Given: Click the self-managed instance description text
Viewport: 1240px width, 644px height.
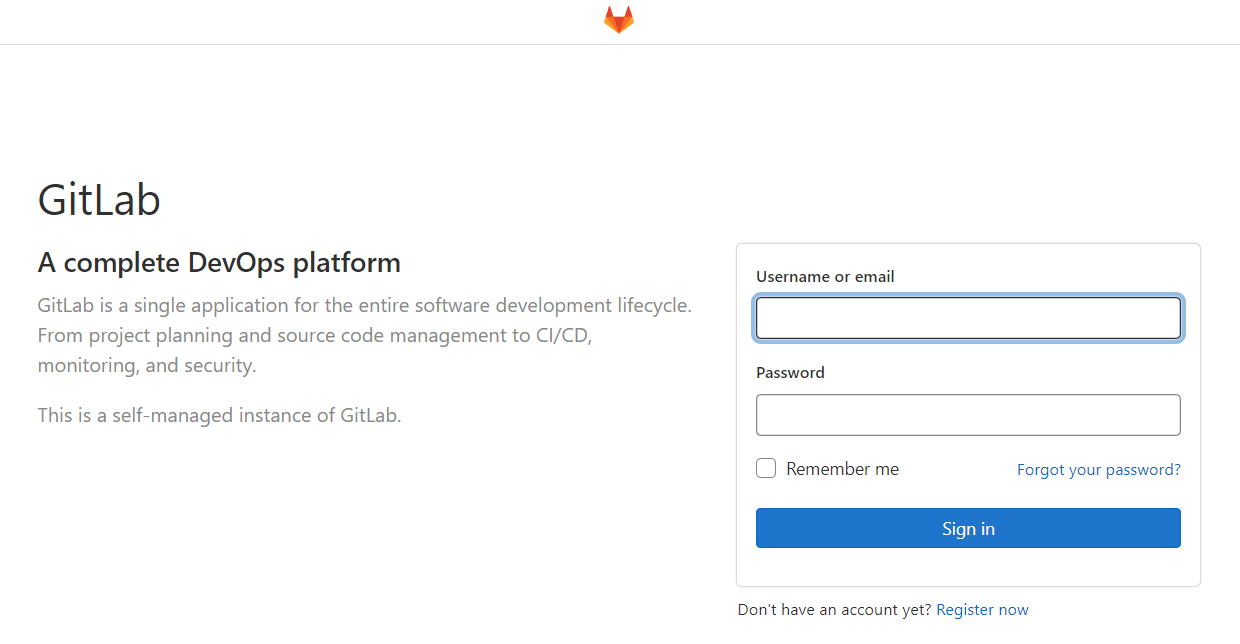Looking at the screenshot, I should click(219, 415).
